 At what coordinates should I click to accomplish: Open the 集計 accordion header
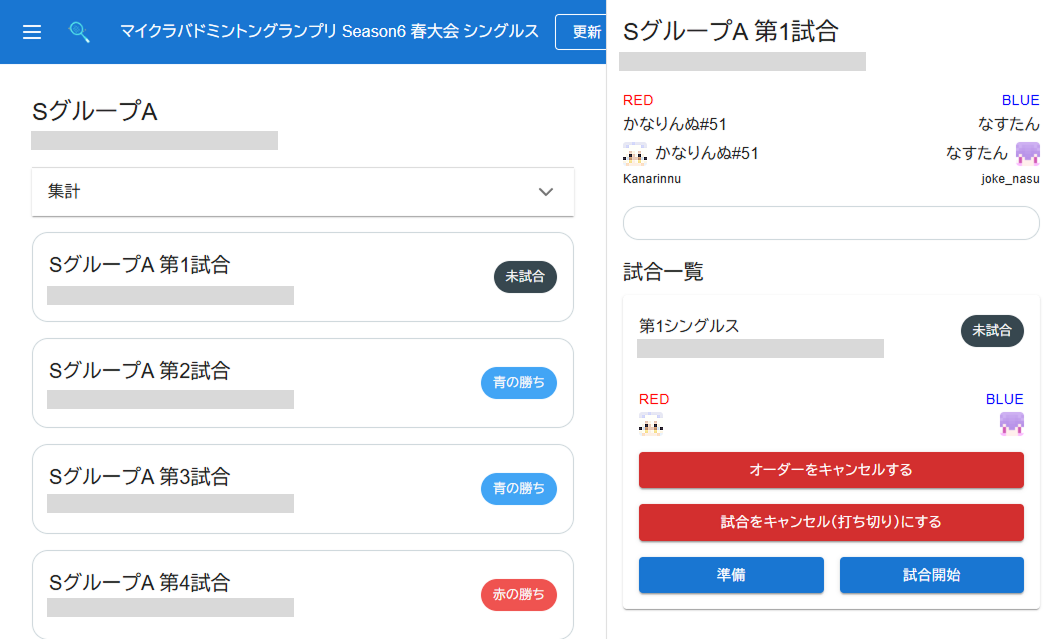(303, 192)
